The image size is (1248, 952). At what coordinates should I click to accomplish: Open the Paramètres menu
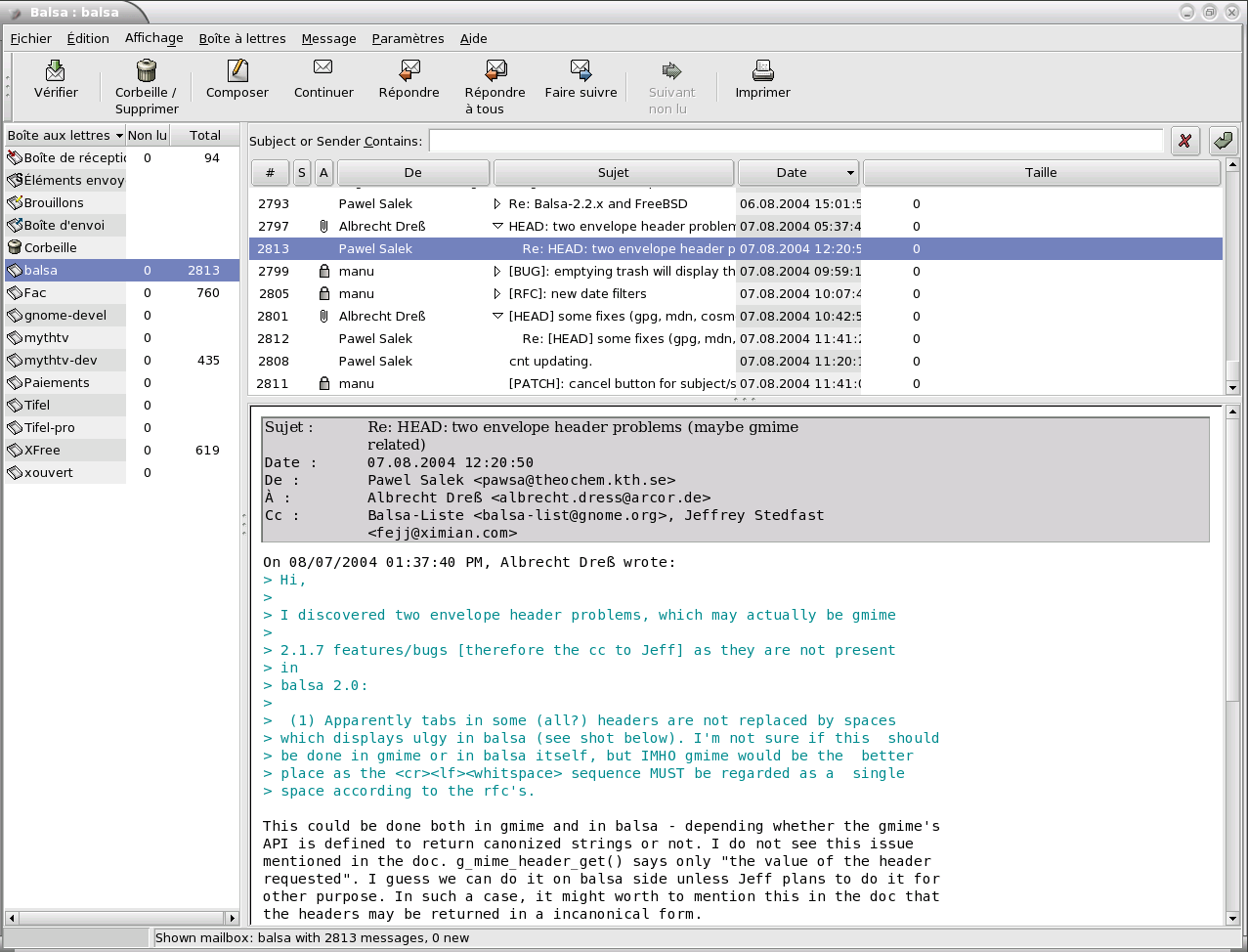pyautogui.click(x=408, y=38)
